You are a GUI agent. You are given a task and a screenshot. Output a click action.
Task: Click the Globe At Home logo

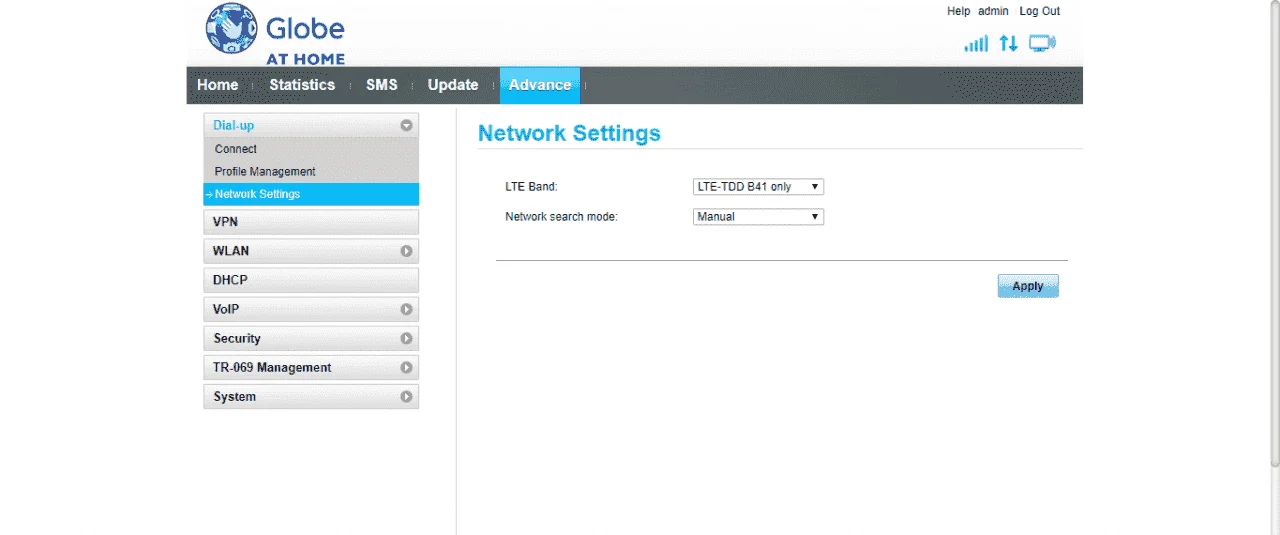tap(275, 33)
